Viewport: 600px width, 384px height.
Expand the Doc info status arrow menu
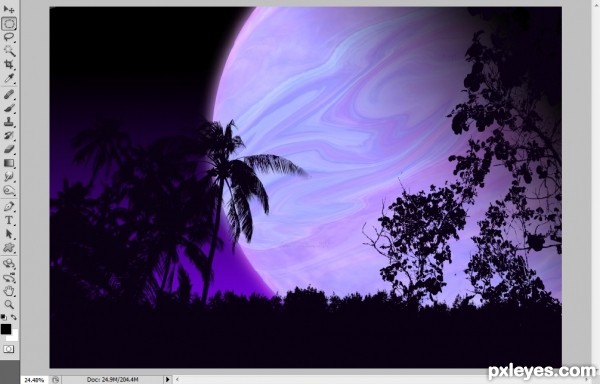point(167,379)
